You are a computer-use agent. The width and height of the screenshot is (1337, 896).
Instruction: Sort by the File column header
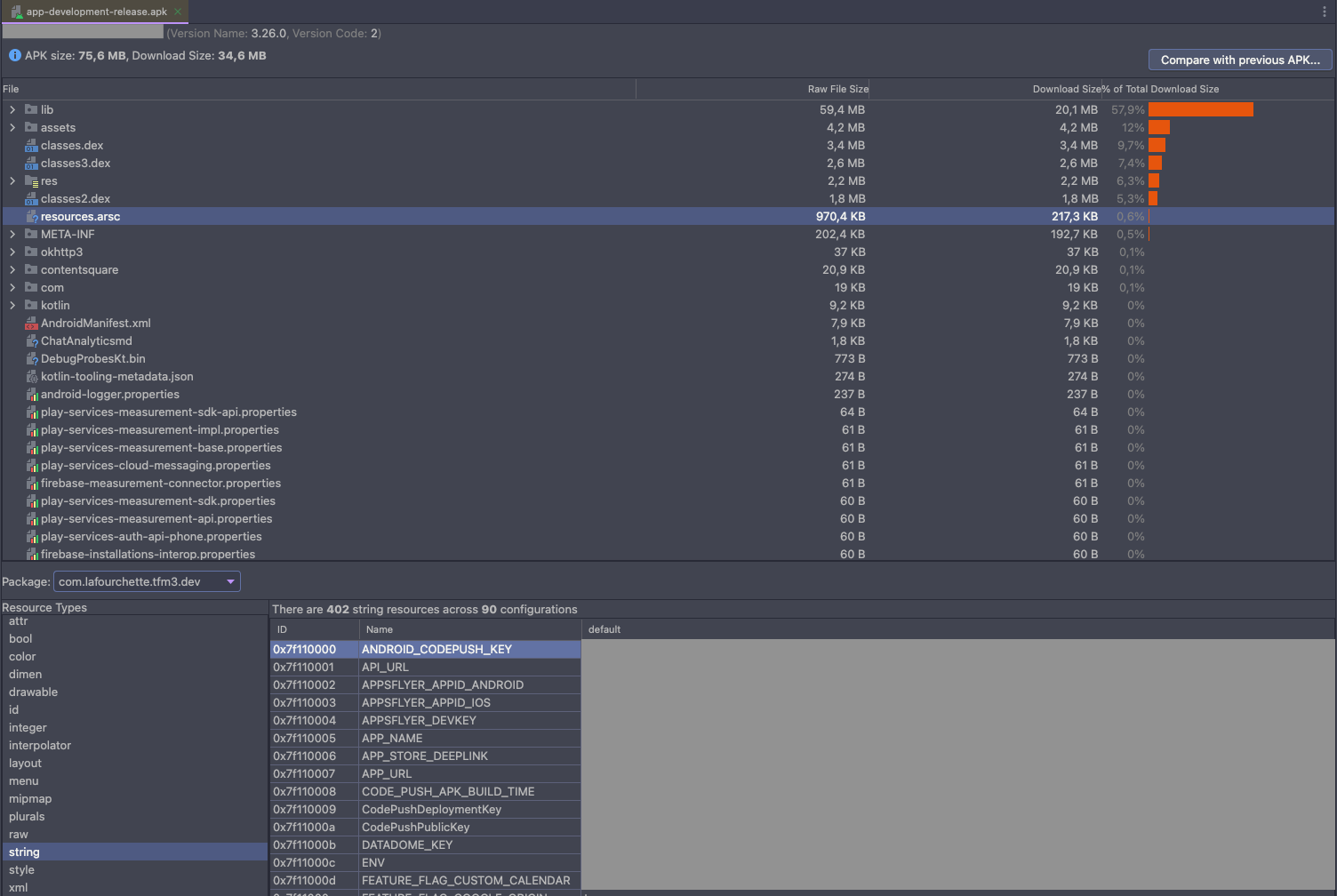pos(318,89)
